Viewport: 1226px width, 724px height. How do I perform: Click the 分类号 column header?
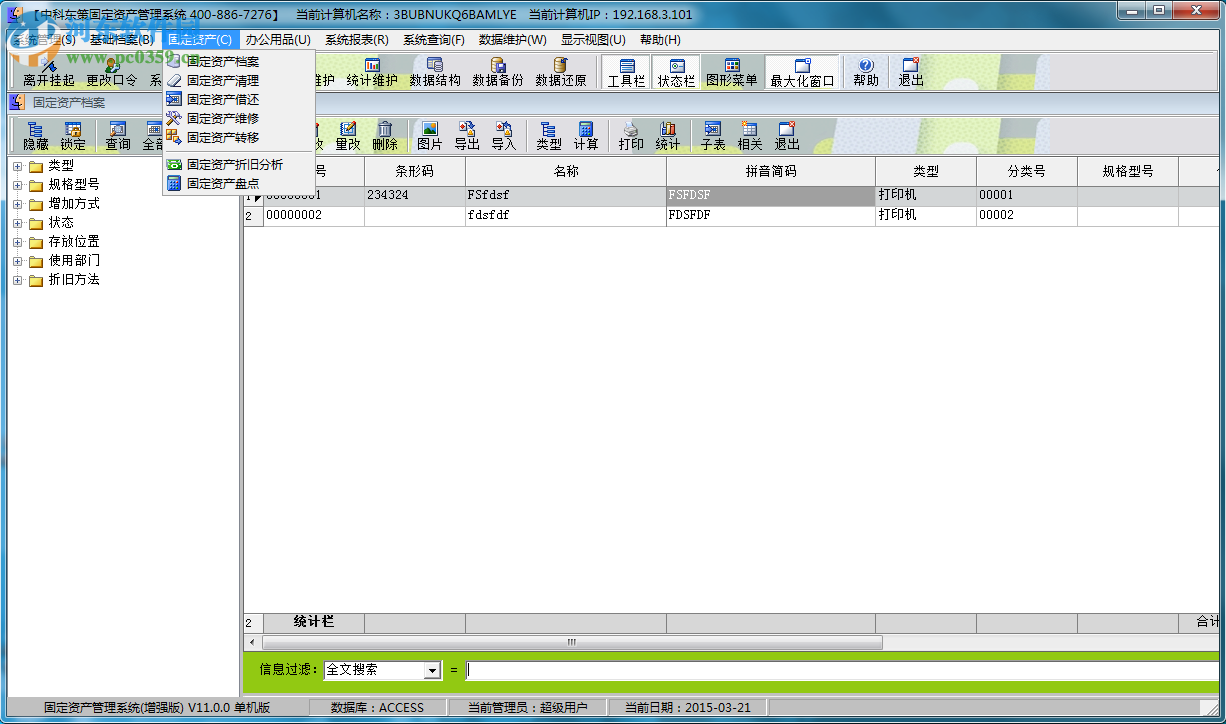pos(1027,172)
